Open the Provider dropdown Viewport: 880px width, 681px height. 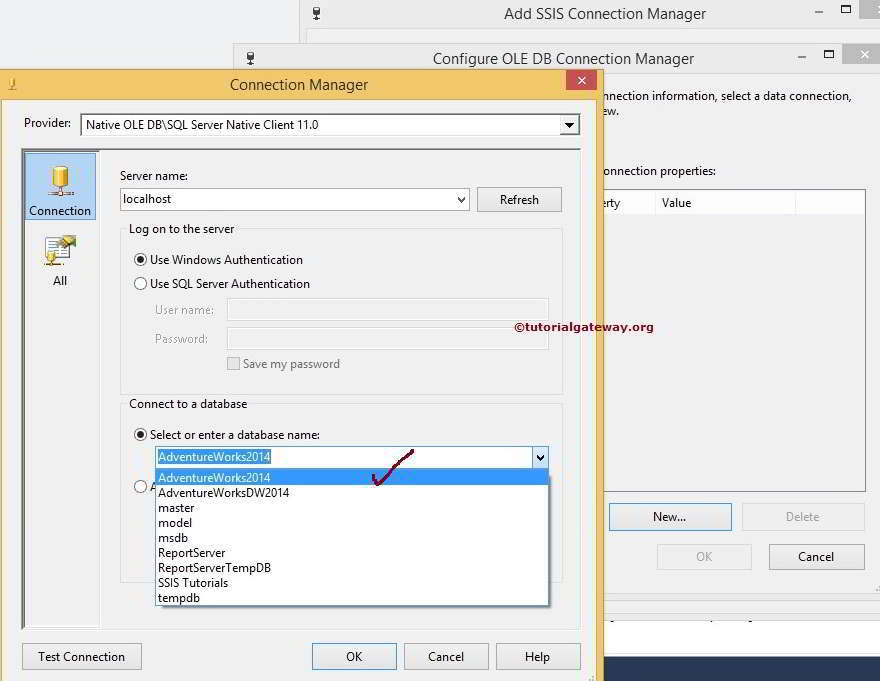click(569, 125)
